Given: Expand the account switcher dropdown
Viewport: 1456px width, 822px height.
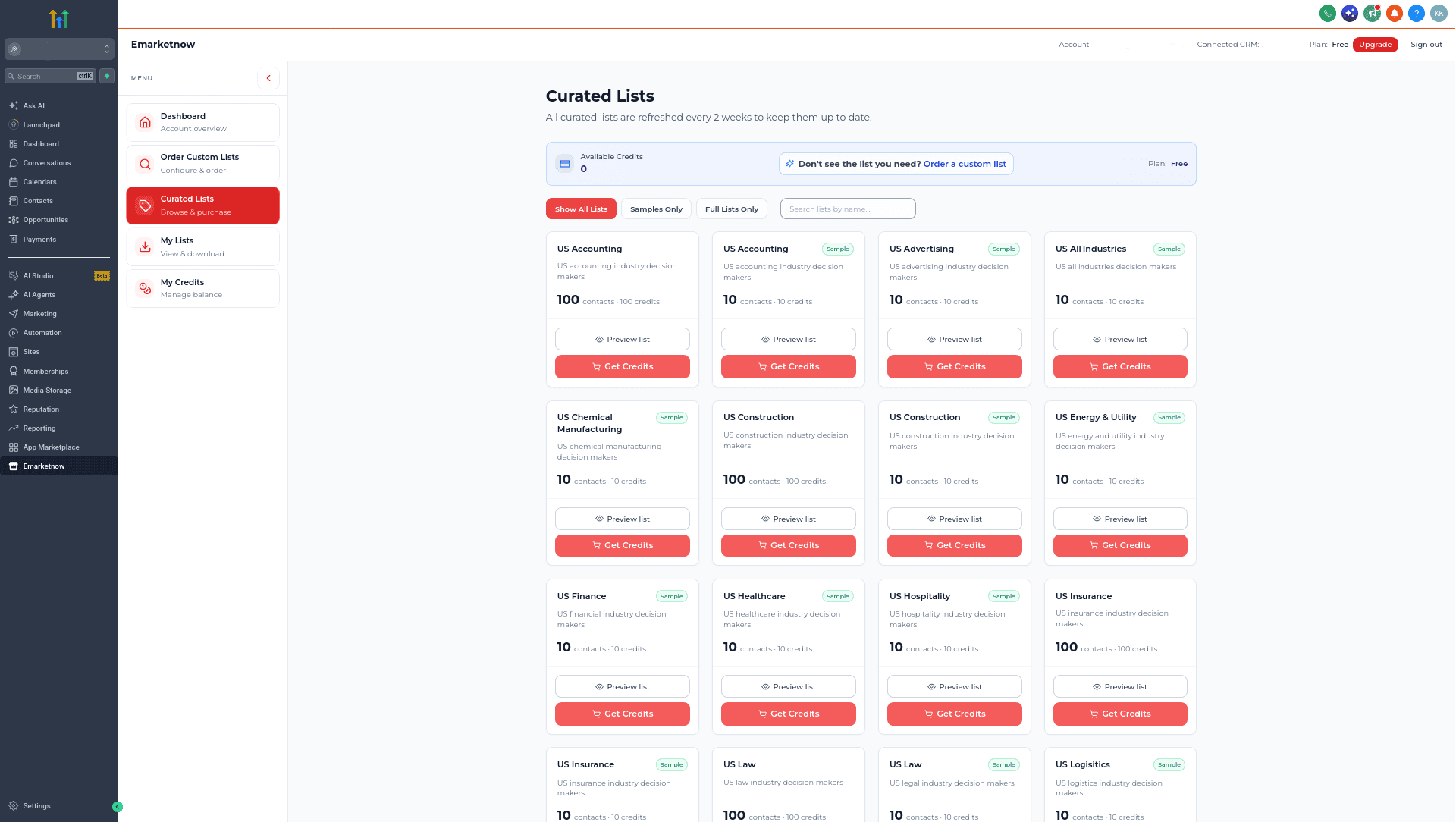Looking at the screenshot, I should click(59, 49).
